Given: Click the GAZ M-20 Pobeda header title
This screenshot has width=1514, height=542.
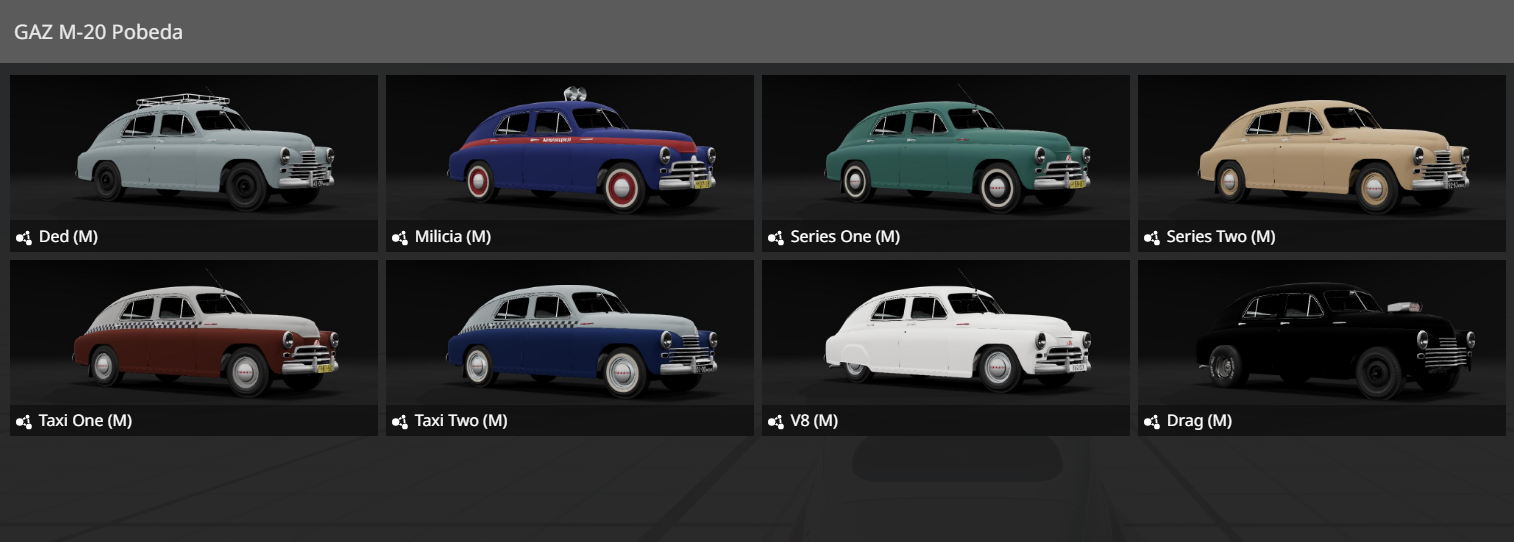Looking at the screenshot, I should [x=98, y=32].
